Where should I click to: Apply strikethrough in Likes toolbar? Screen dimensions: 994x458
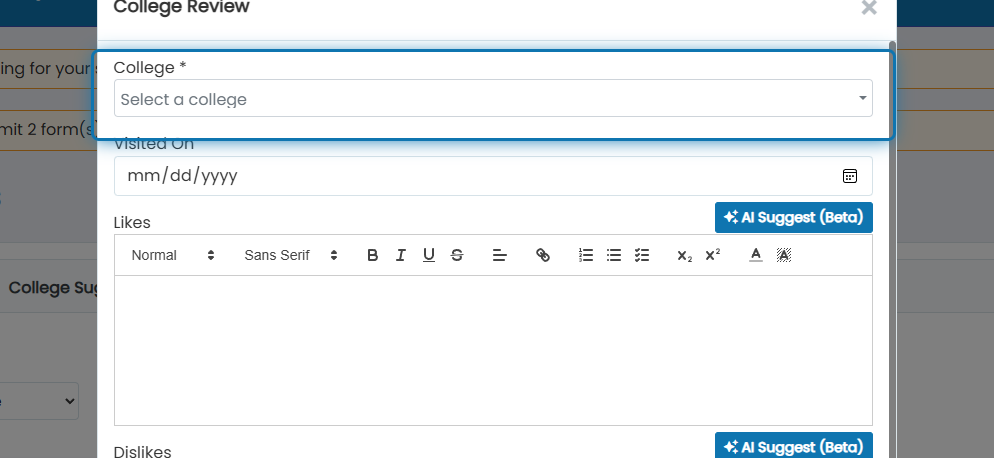pyautogui.click(x=456, y=255)
